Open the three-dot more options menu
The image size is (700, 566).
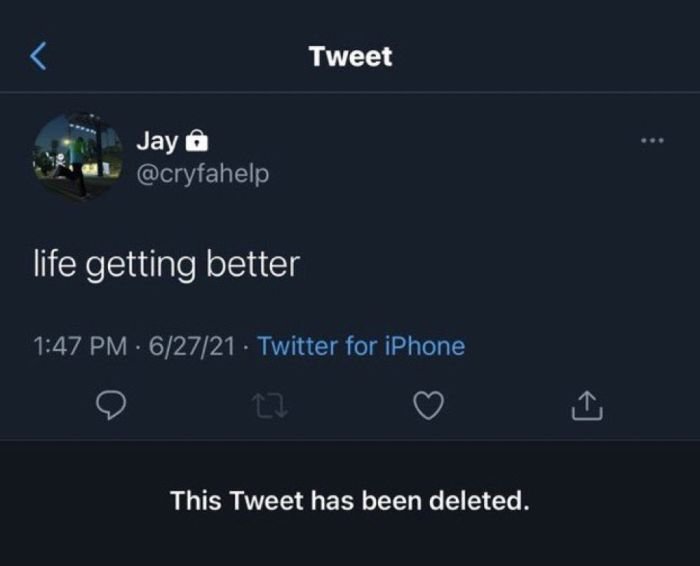(653, 141)
